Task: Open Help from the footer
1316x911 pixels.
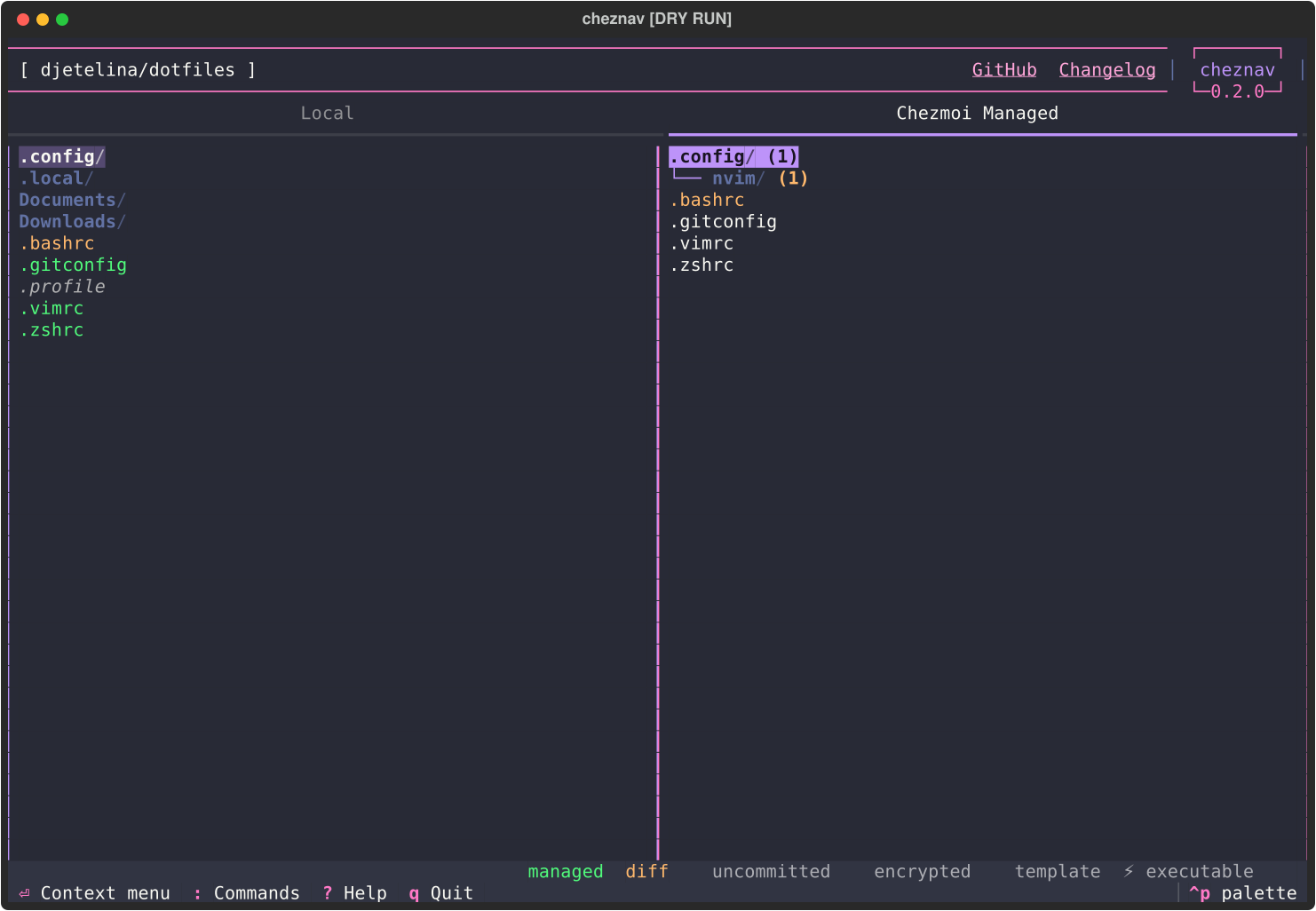Action: pos(354,893)
